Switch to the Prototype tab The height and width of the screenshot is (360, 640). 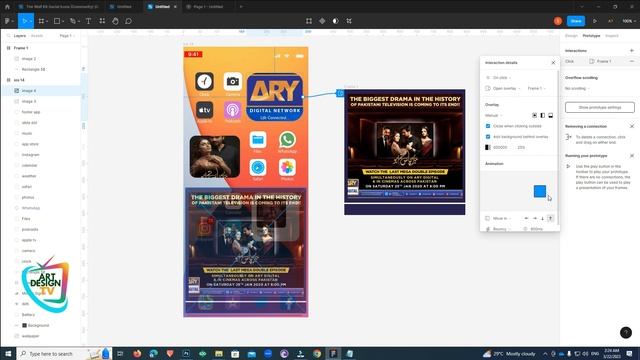point(591,36)
